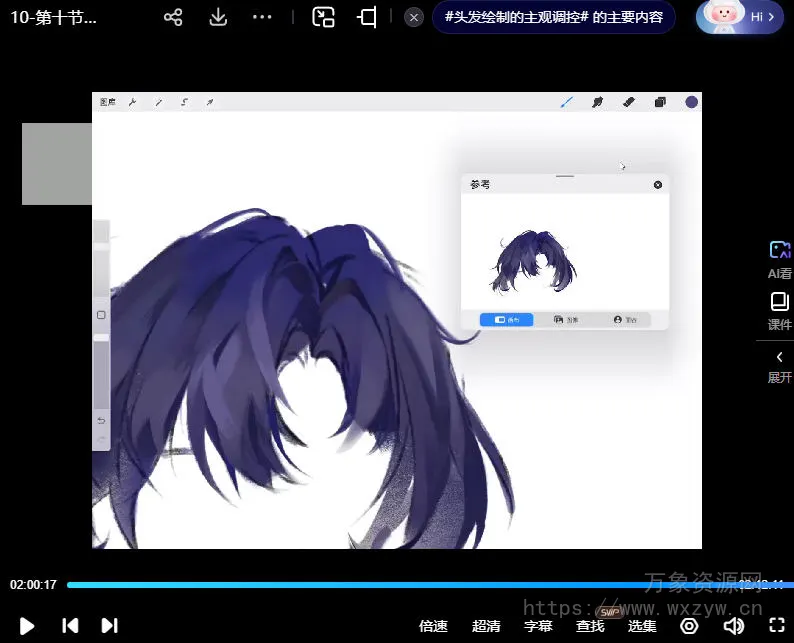
Task: Select the Procreate eraser tool
Action: (x=628, y=102)
